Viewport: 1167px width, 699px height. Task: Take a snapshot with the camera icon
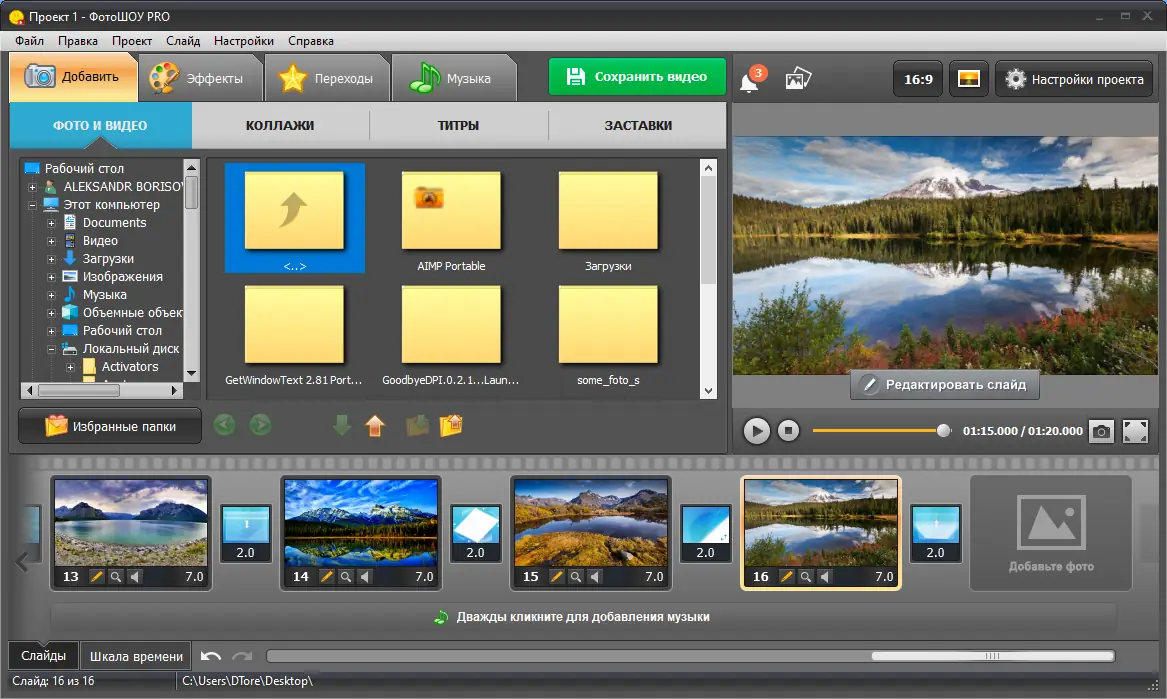coord(1102,431)
